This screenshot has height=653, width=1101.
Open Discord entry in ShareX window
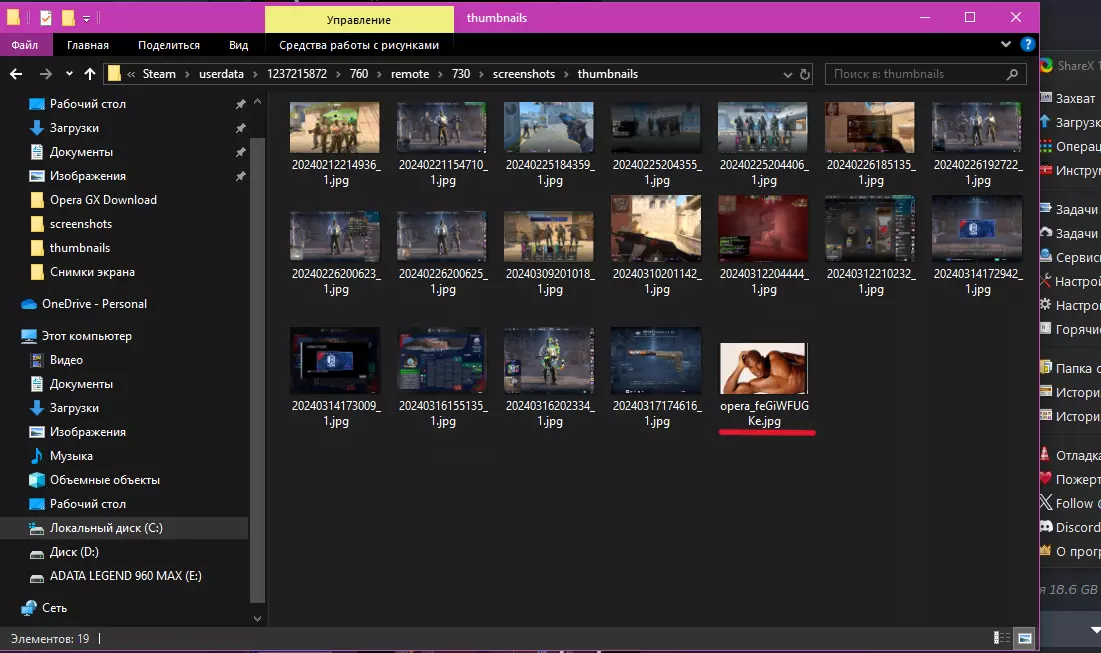coord(1069,527)
